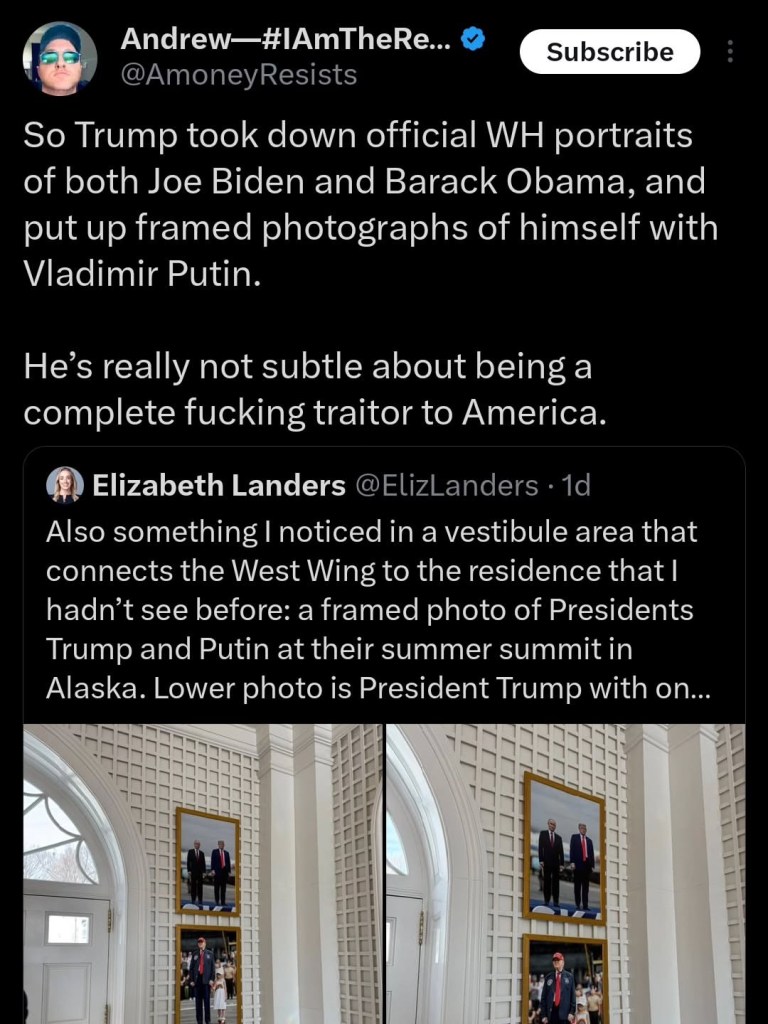Image resolution: width=768 pixels, height=1024 pixels.
Task: Open the Andrew—#IAmTheRe... display name
Action: pos(285,40)
